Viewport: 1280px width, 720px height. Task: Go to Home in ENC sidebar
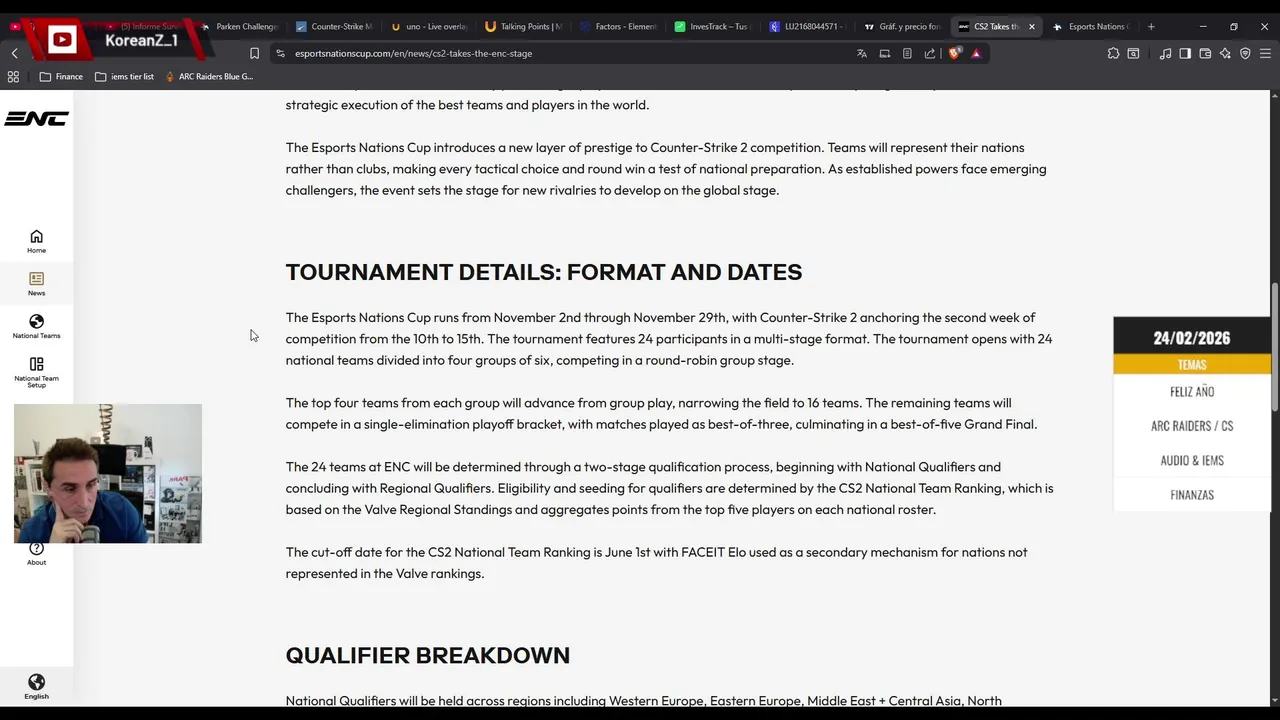(36, 241)
